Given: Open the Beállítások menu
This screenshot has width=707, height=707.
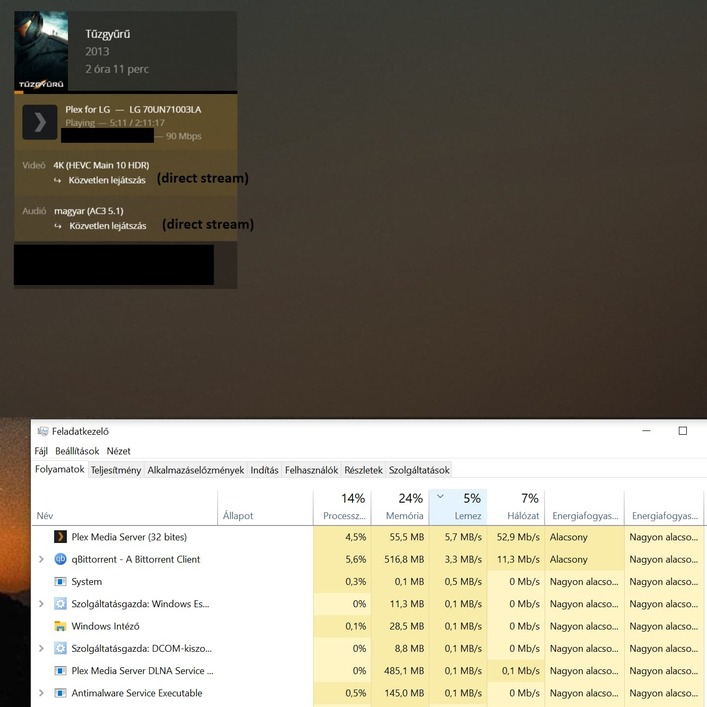Looking at the screenshot, I should pyautogui.click(x=77, y=451).
